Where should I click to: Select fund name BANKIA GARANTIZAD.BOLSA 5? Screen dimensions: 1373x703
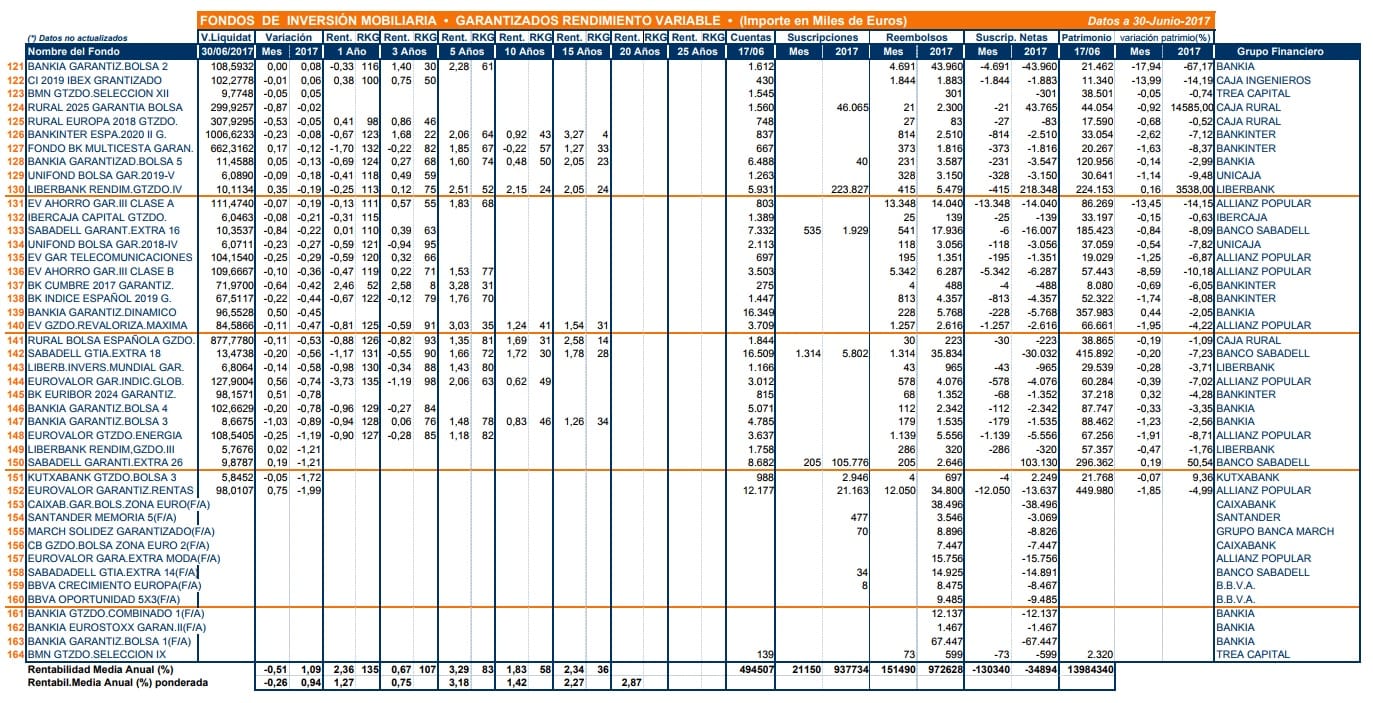[x=105, y=161]
